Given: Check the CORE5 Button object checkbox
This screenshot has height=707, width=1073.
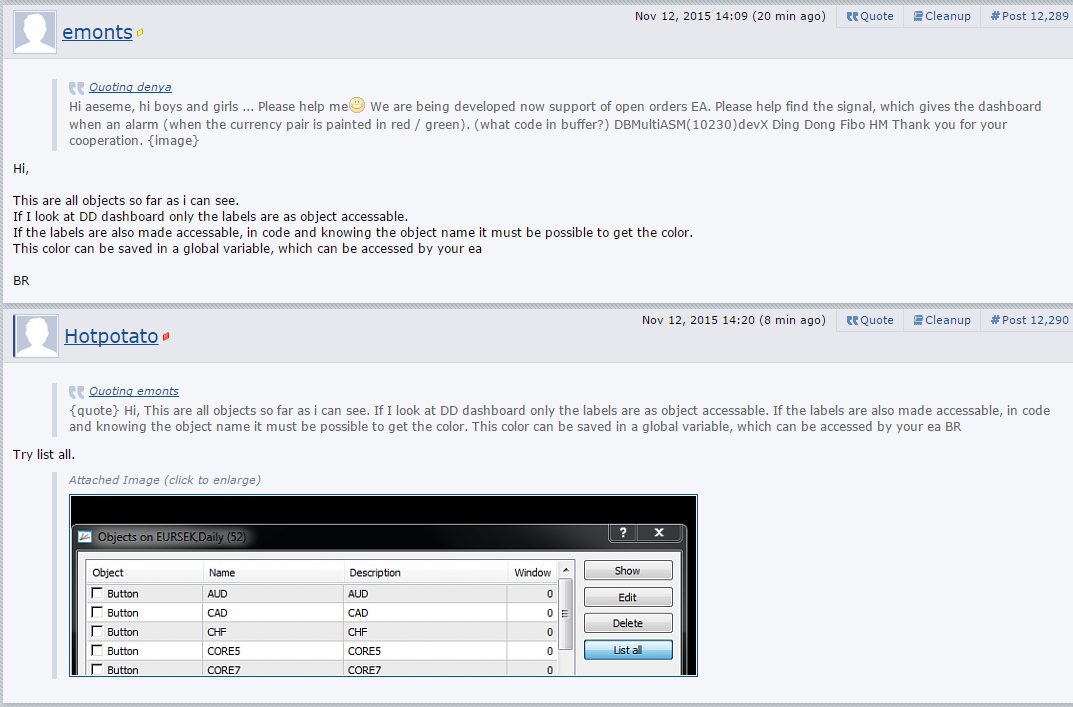Looking at the screenshot, I should coord(96,650).
